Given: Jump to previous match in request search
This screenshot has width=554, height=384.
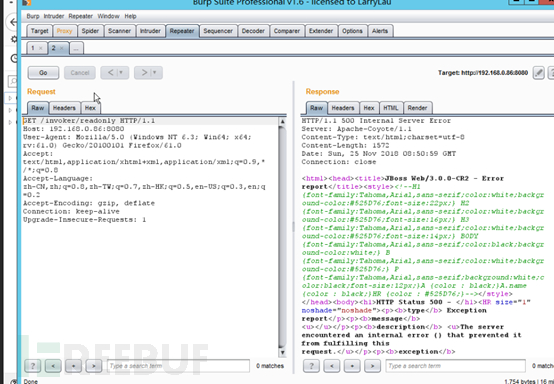Looking at the screenshot, I should tap(53, 366).
